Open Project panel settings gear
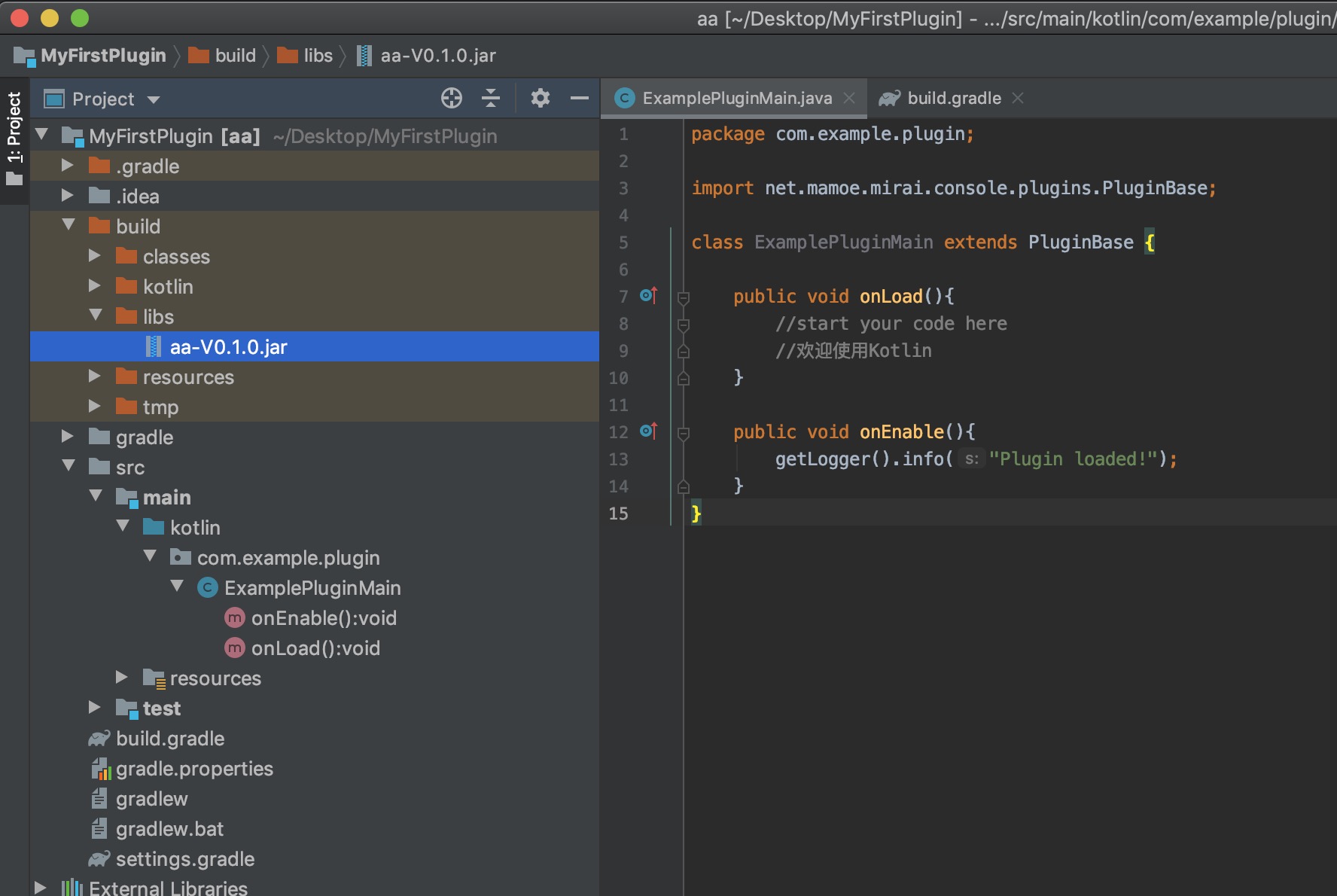1337x896 pixels. tap(540, 98)
